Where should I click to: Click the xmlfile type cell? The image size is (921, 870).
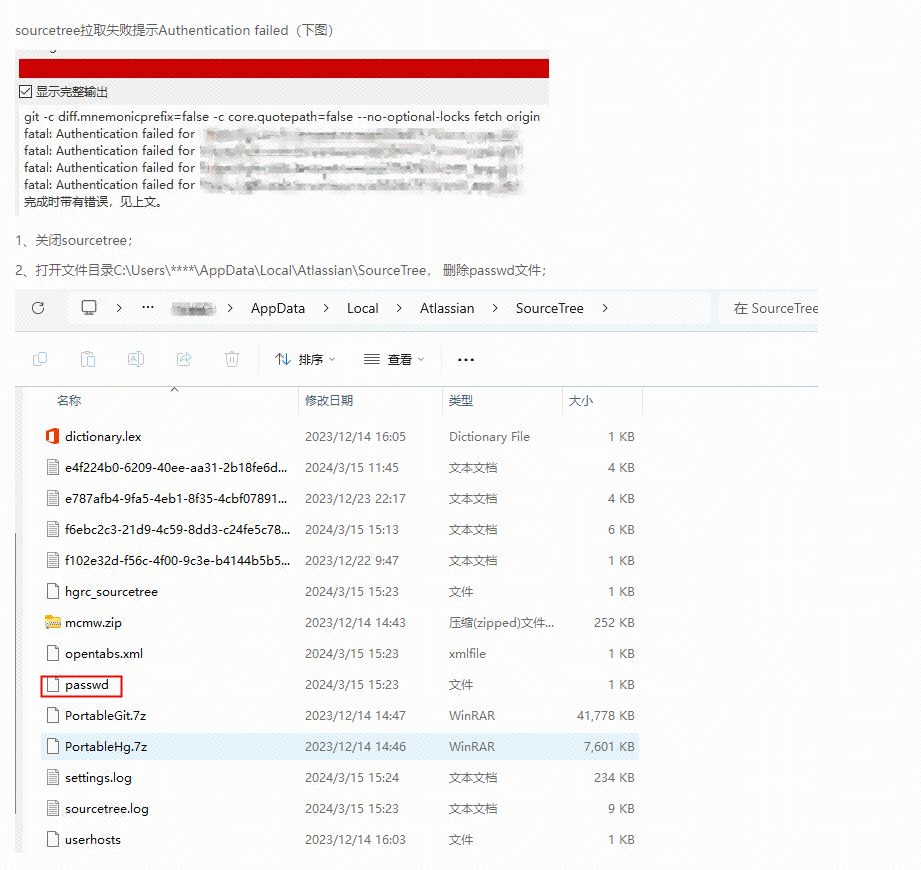[x=468, y=654]
